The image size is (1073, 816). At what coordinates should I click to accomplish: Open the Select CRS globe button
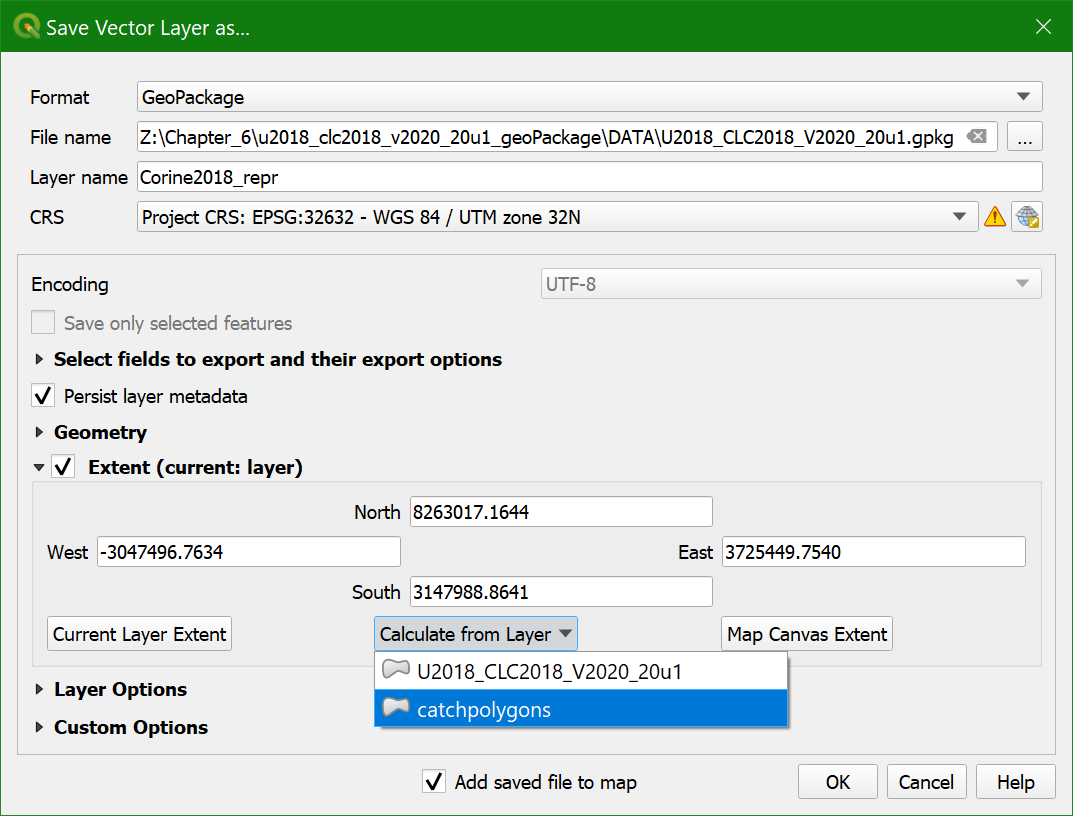click(x=1028, y=217)
